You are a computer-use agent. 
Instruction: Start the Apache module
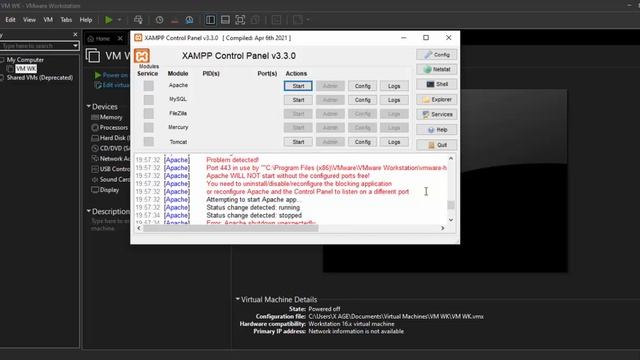tap(298, 86)
